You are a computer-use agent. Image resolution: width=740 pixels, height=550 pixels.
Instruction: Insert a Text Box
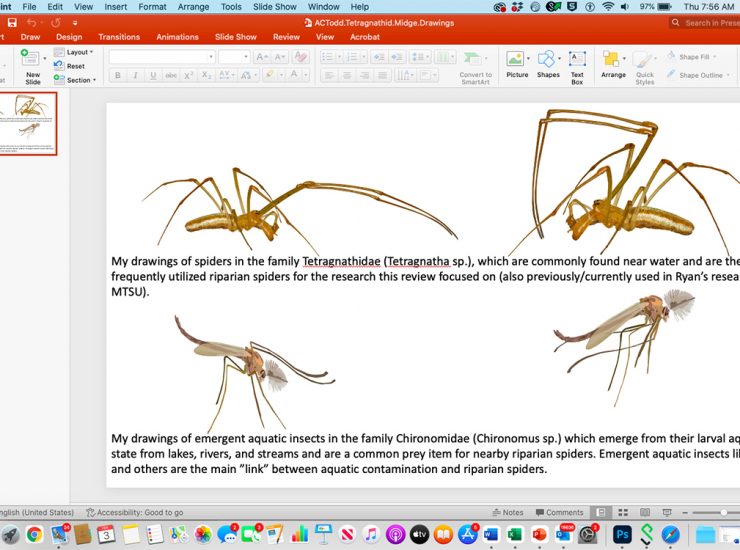tap(577, 64)
